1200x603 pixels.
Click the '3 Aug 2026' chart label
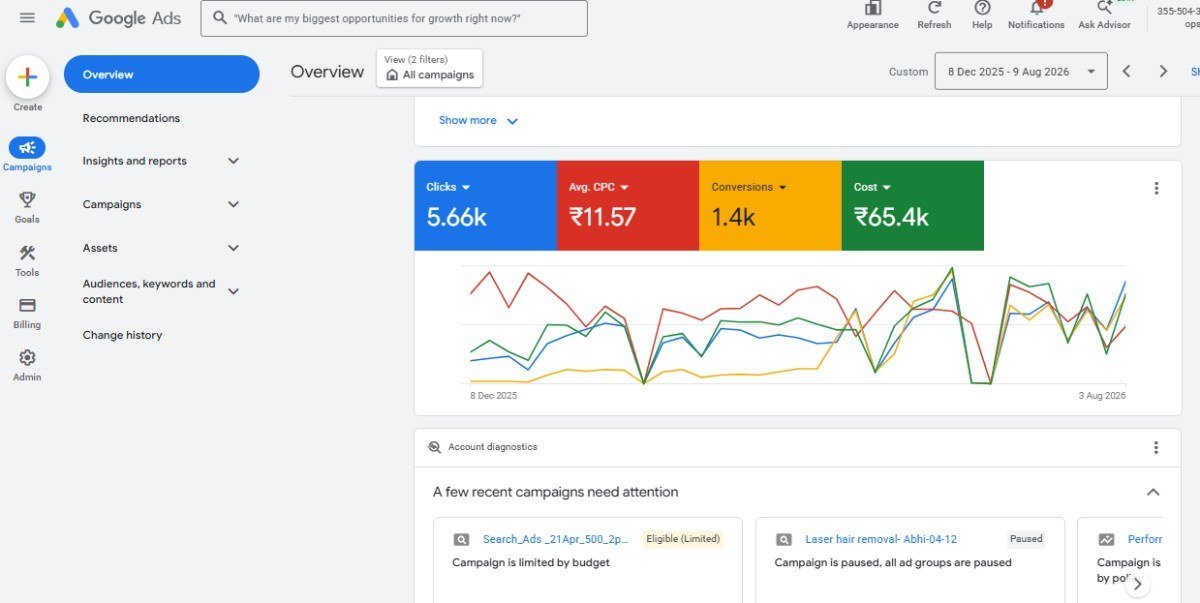coord(1102,396)
